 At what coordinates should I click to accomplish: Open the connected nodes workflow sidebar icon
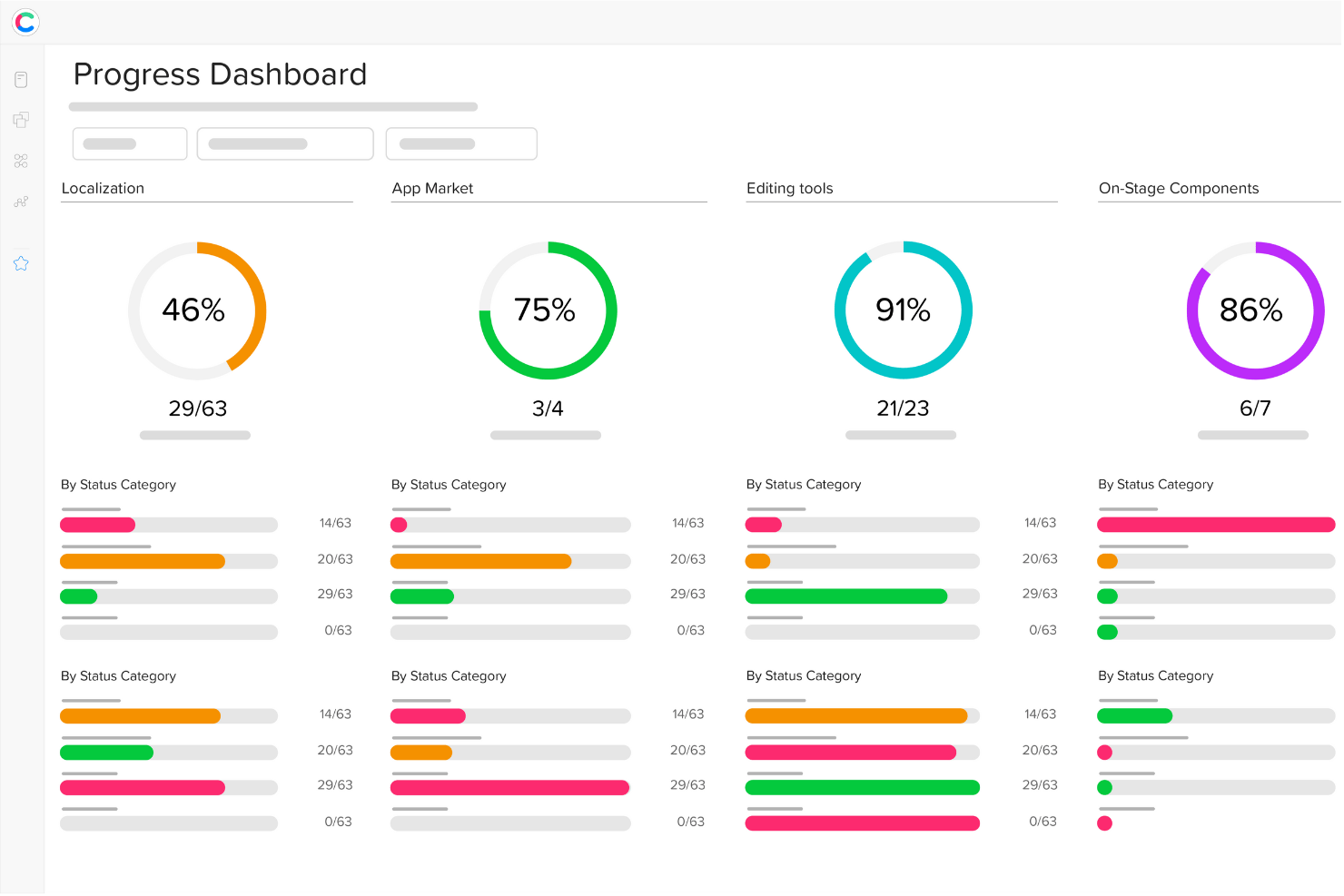[21, 161]
